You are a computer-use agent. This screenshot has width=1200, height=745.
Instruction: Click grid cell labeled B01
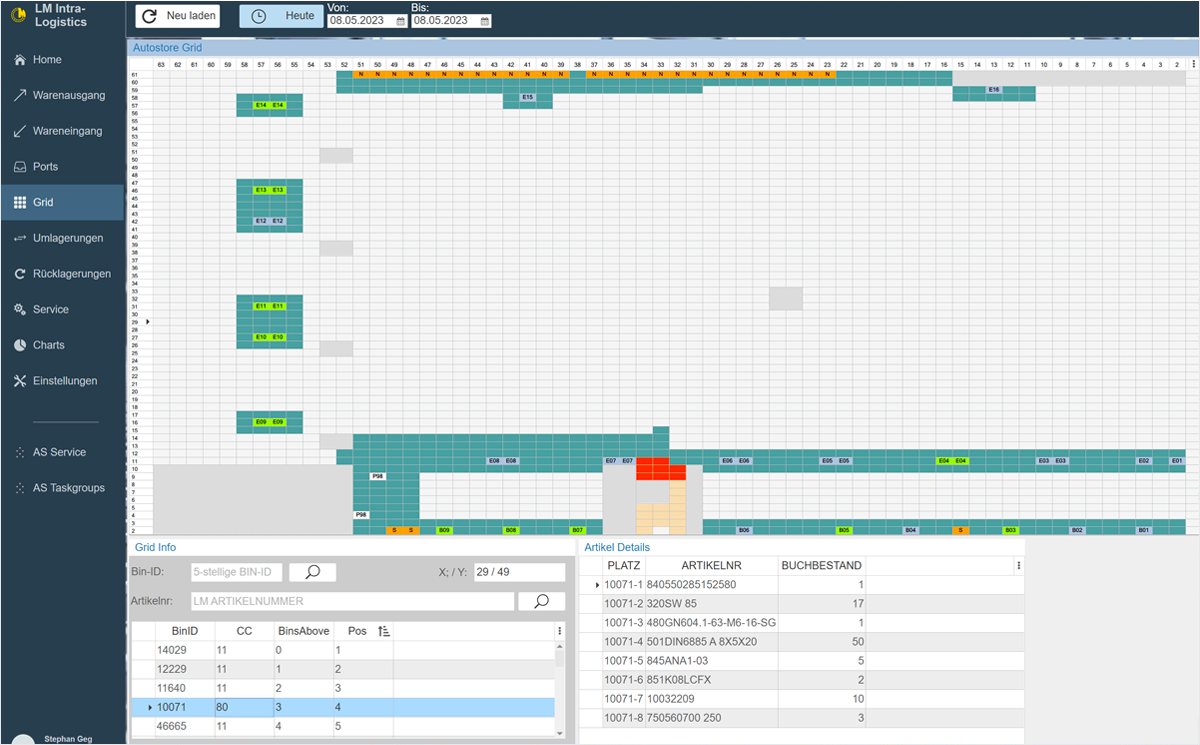(x=1144, y=530)
